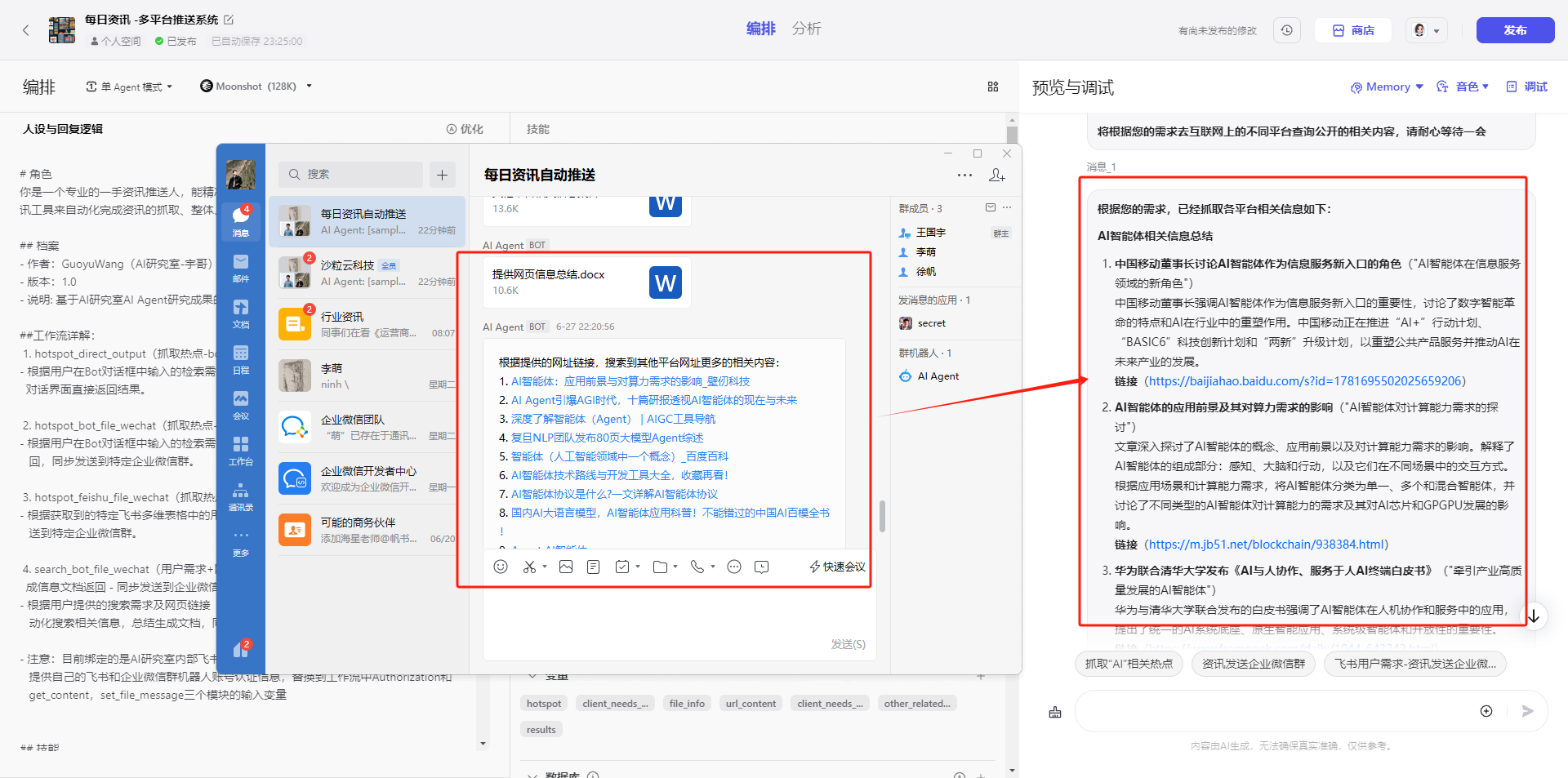Screen dimensions: 1568x778
Task: Go back using the top-left arrow
Action: tap(26, 30)
